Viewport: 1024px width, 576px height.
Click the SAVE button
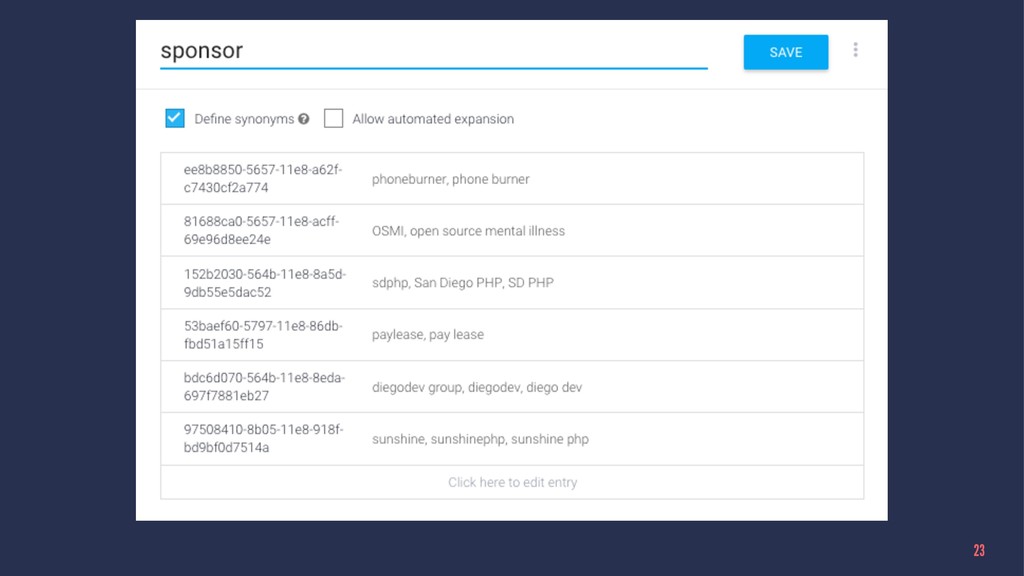pyautogui.click(x=786, y=52)
